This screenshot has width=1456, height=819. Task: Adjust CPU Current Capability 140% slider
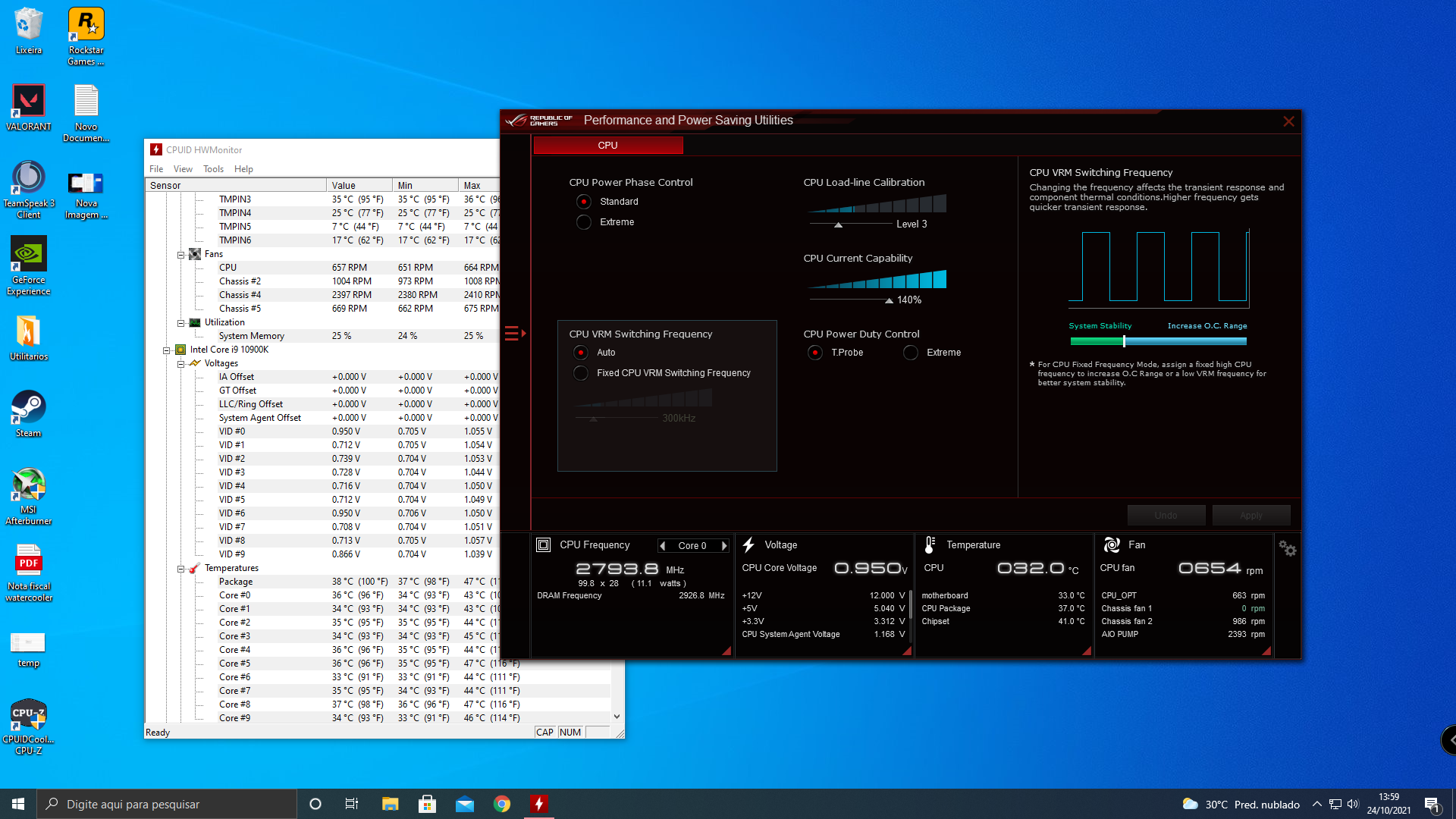tap(889, 301)
